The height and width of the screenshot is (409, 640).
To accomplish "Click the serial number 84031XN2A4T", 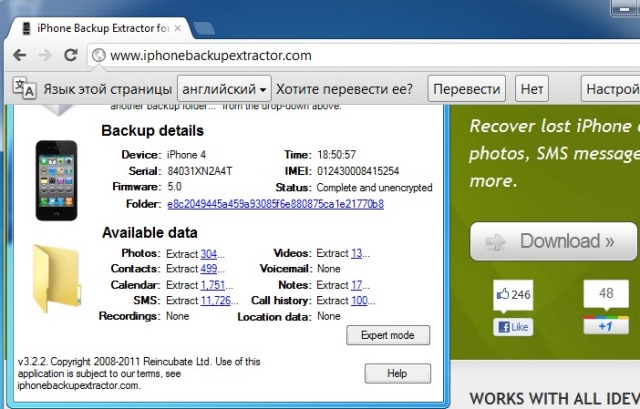I will 200,171.
